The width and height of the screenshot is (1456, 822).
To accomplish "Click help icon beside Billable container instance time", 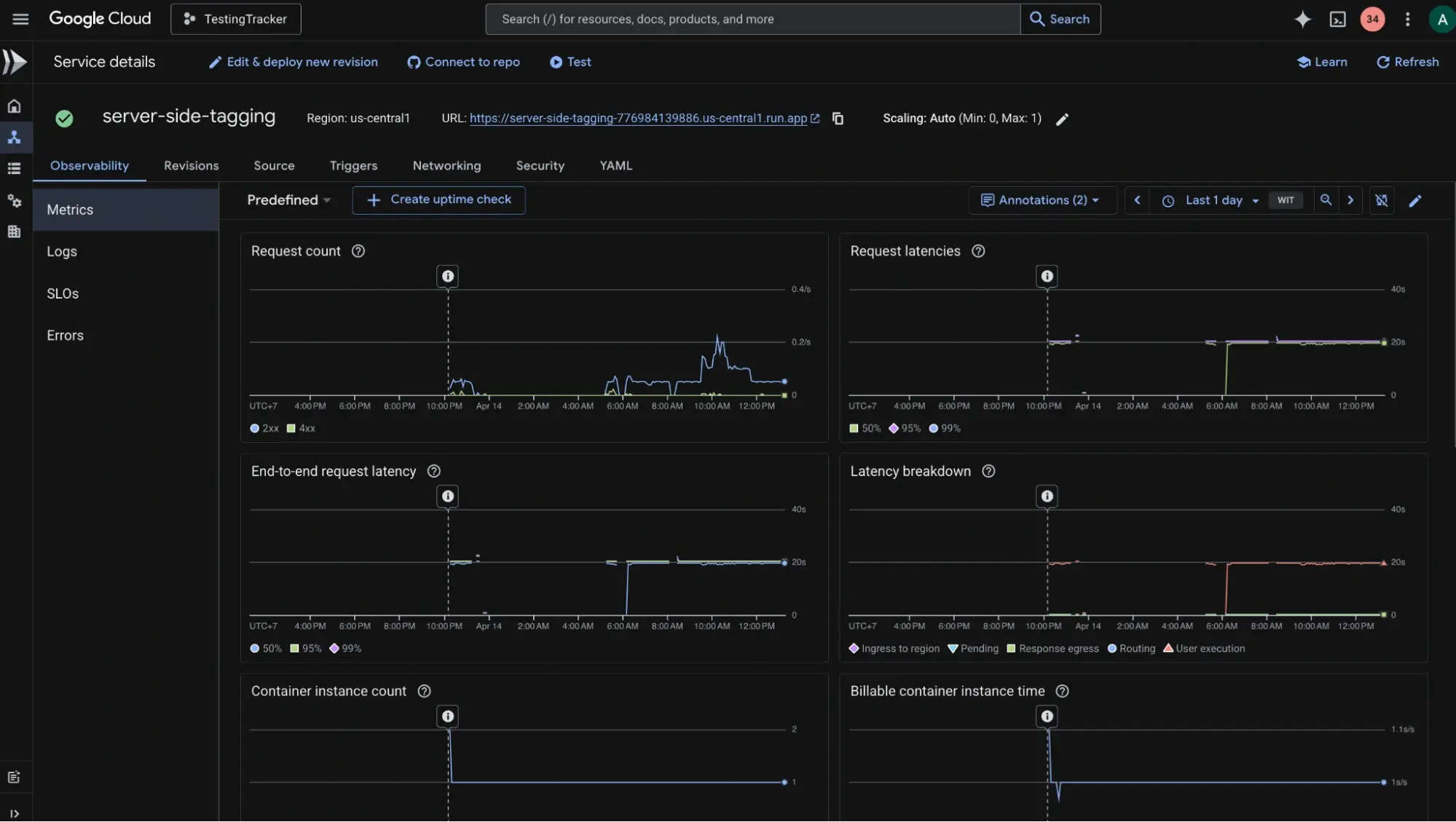I will tap(1062, 691).
